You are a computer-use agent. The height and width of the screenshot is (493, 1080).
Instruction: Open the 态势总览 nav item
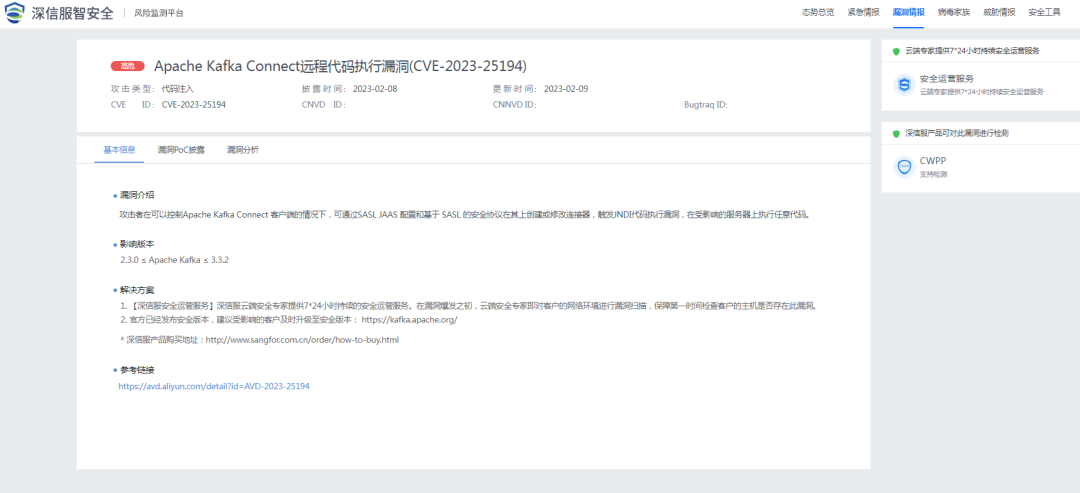[818, 12]
